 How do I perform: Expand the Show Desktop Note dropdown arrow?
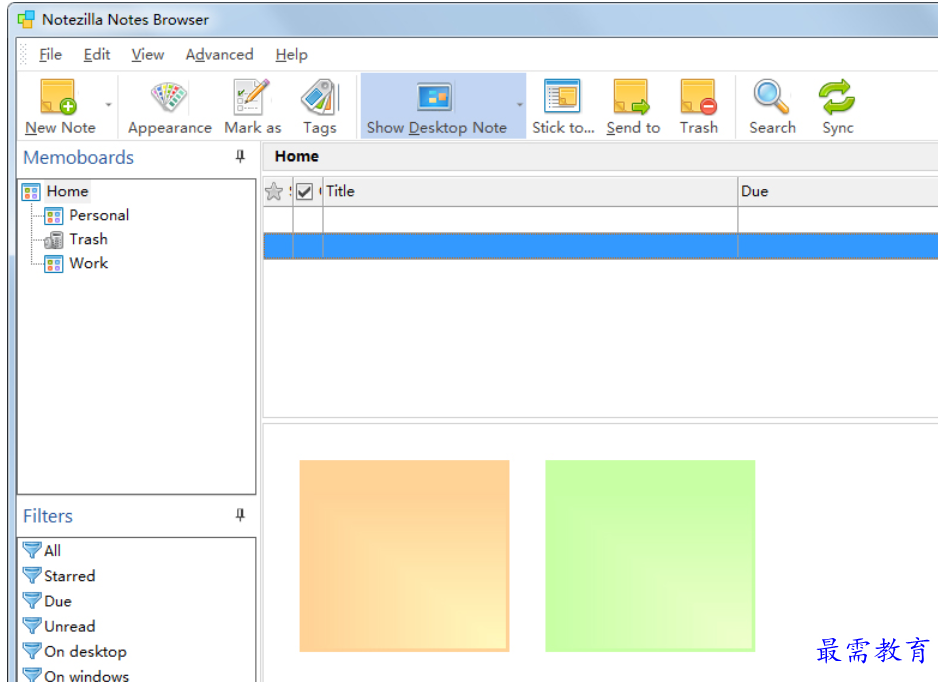[519, 105]
